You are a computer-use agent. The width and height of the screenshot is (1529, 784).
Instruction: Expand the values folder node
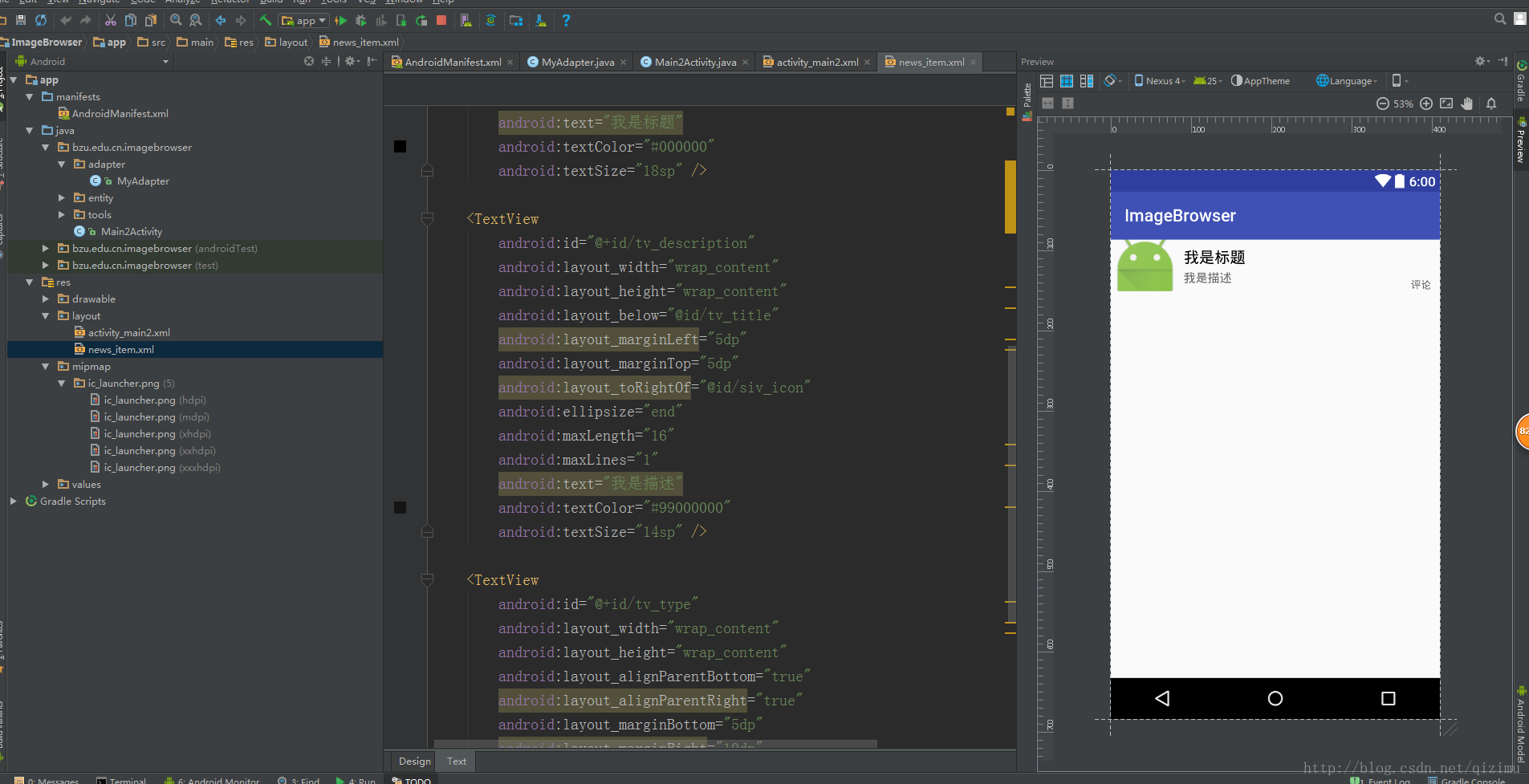click(46, 484)
